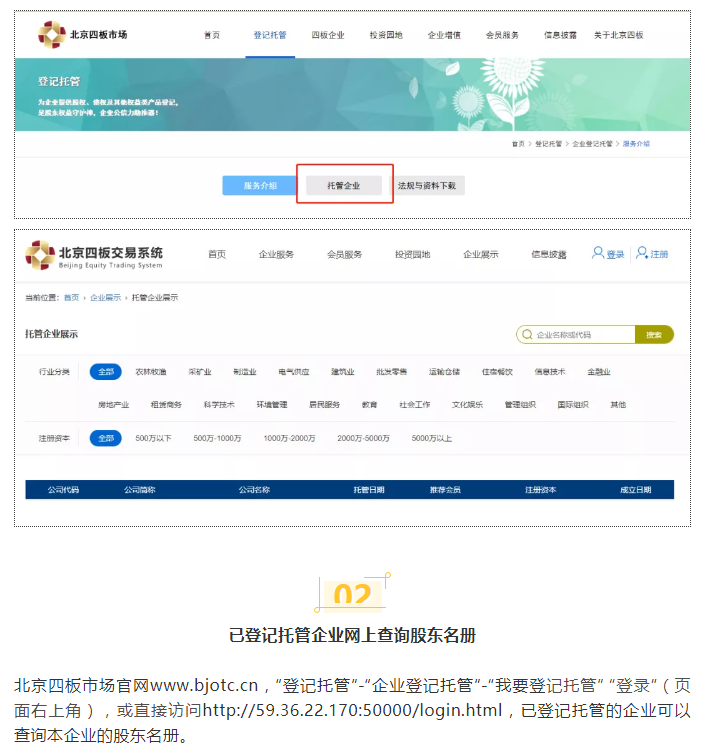The image size is (709, 756).
Task: Open the 企业增值 navigation item
Action: [444, 35]
